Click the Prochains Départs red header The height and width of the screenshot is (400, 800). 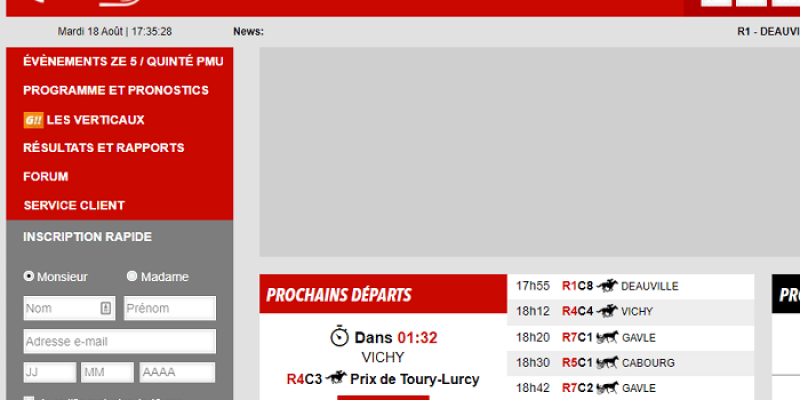(x=383, y=294)
